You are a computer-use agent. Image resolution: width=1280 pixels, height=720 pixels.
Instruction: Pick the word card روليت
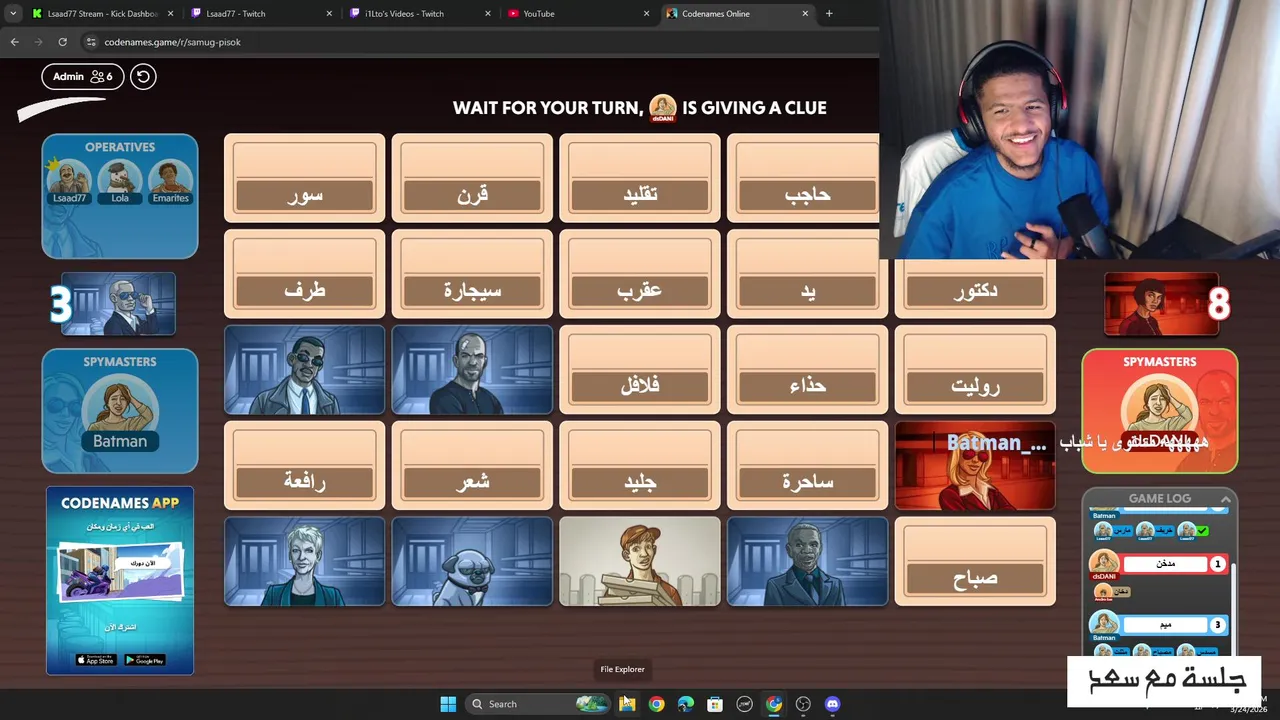point(975,370)
